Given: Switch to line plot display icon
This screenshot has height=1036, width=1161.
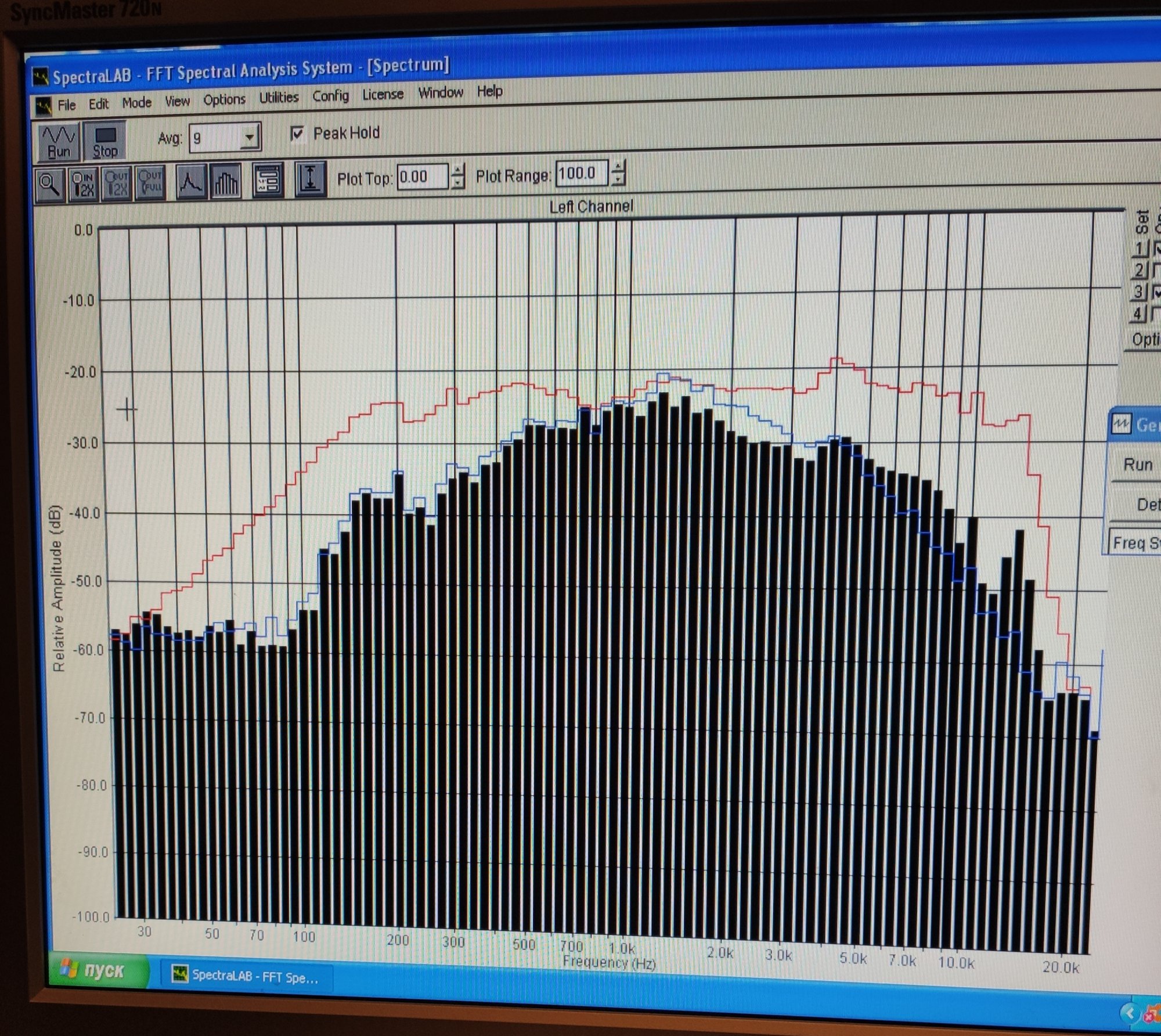Looking at the screenshot, I should coord(191,182).
